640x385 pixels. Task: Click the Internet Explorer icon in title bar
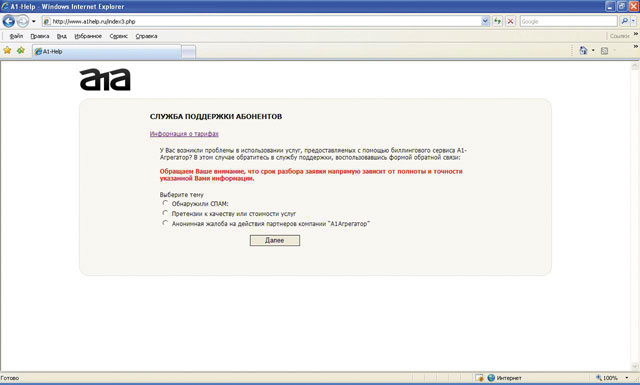click(5, 7)
